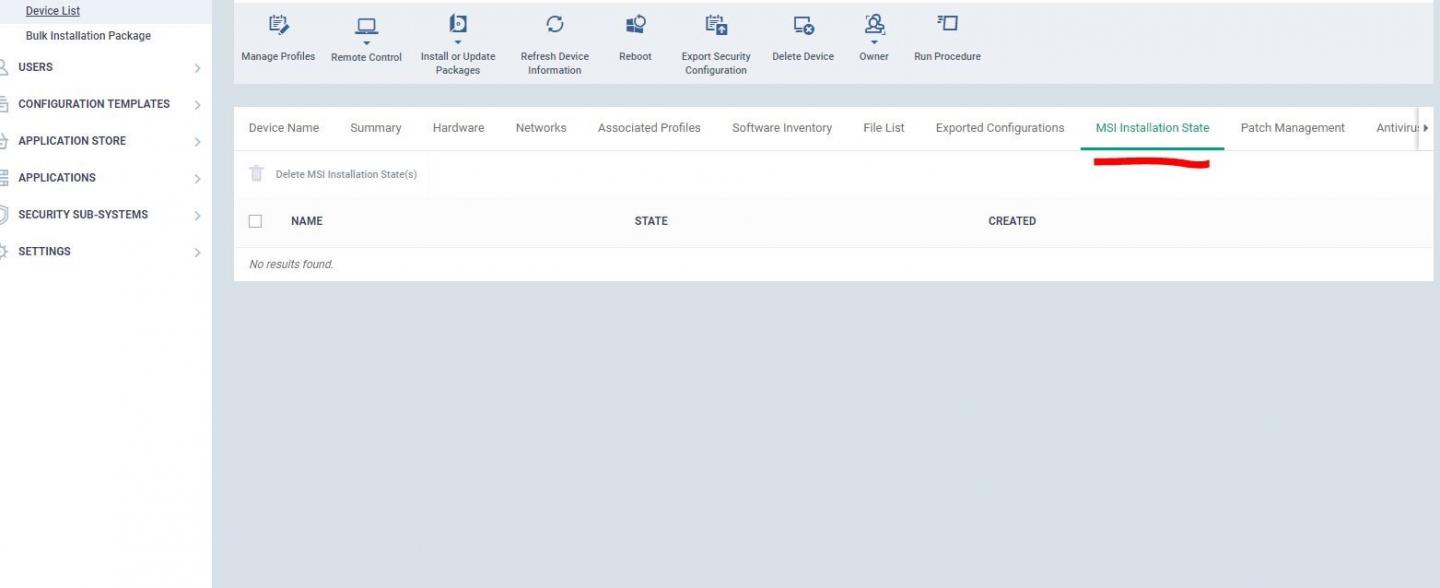Screen dimensions: 1440x588
Task: Open the SETTINGS menu label
Action: [44, 252]
